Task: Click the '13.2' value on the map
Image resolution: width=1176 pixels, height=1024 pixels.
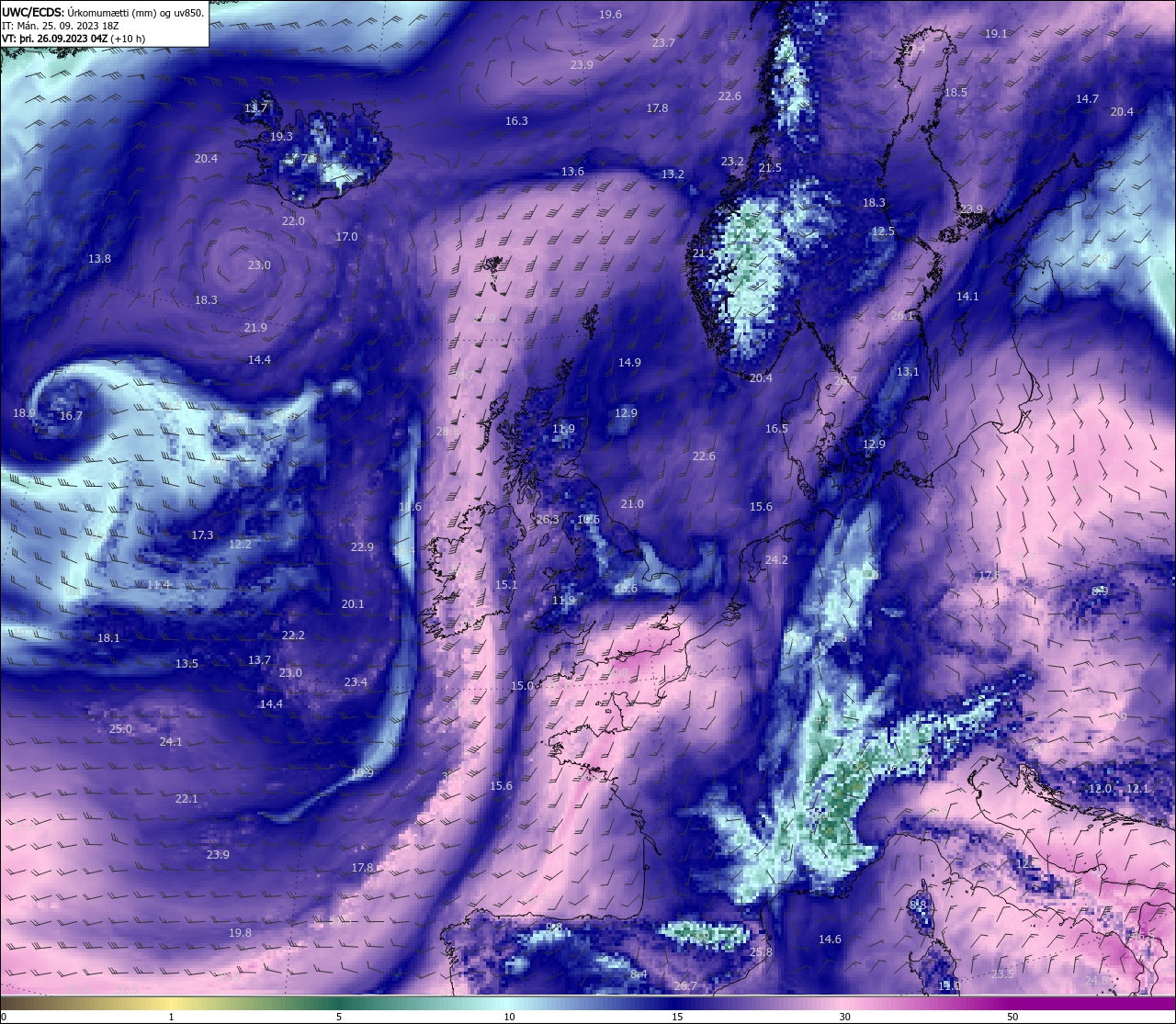Action: pyautogui.click(x=673, y=174)
